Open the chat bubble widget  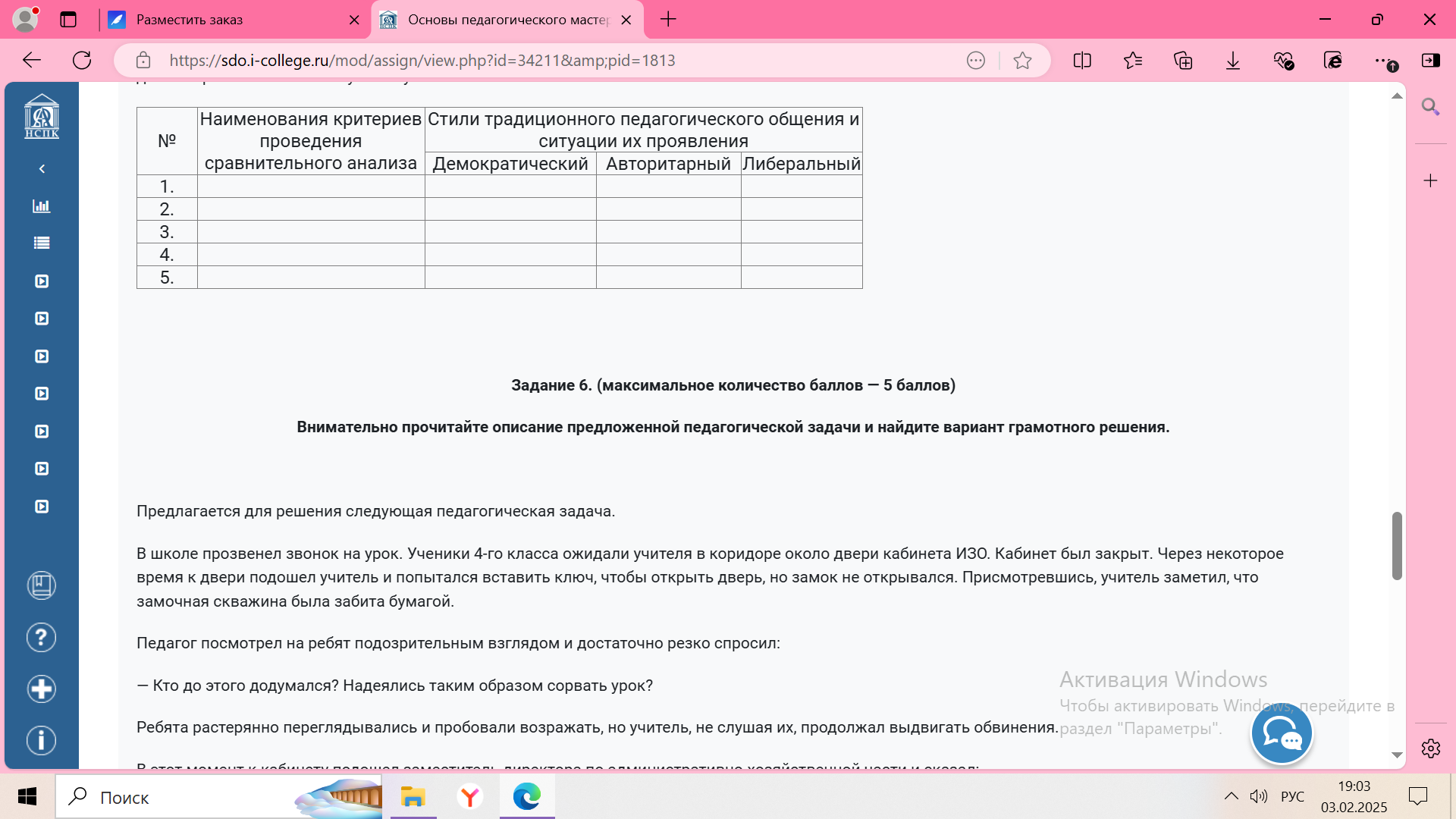[1282, 733]
